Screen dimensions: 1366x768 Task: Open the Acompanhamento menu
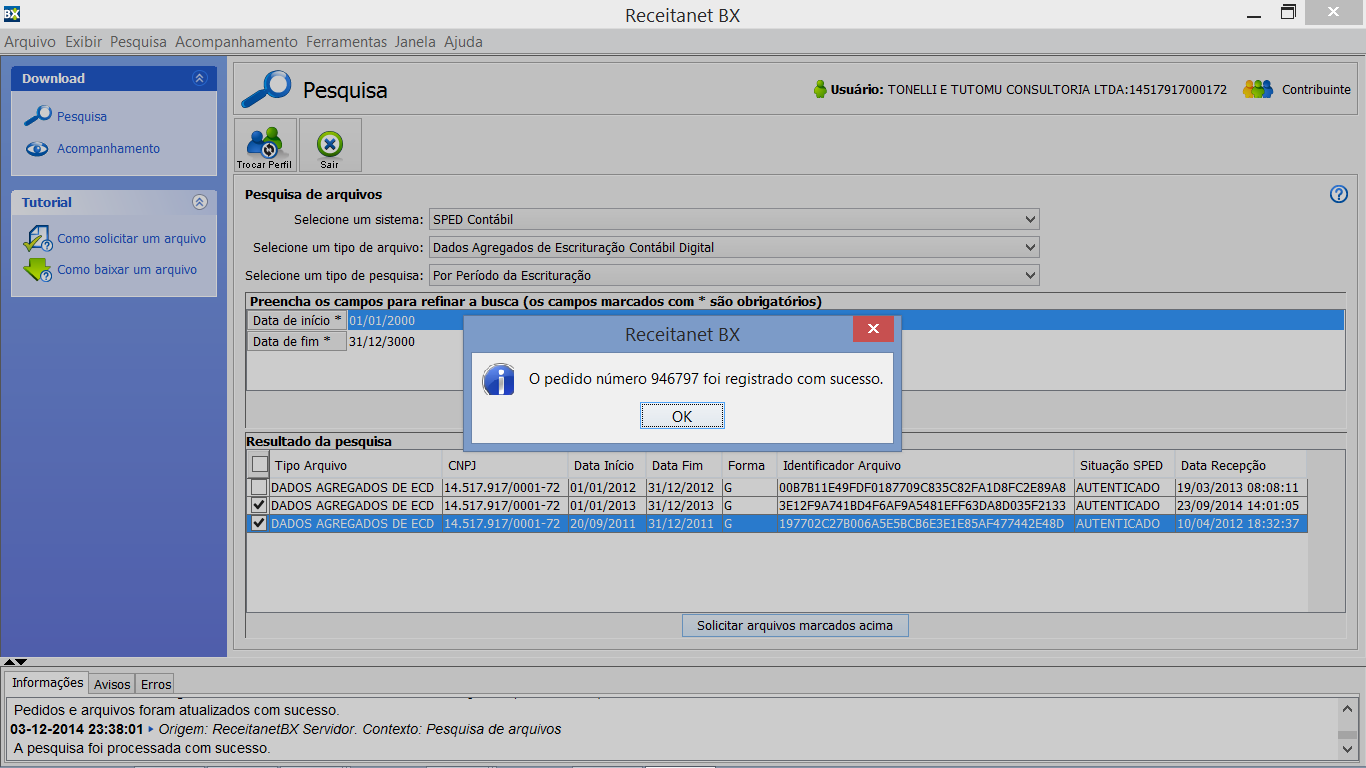236,42
